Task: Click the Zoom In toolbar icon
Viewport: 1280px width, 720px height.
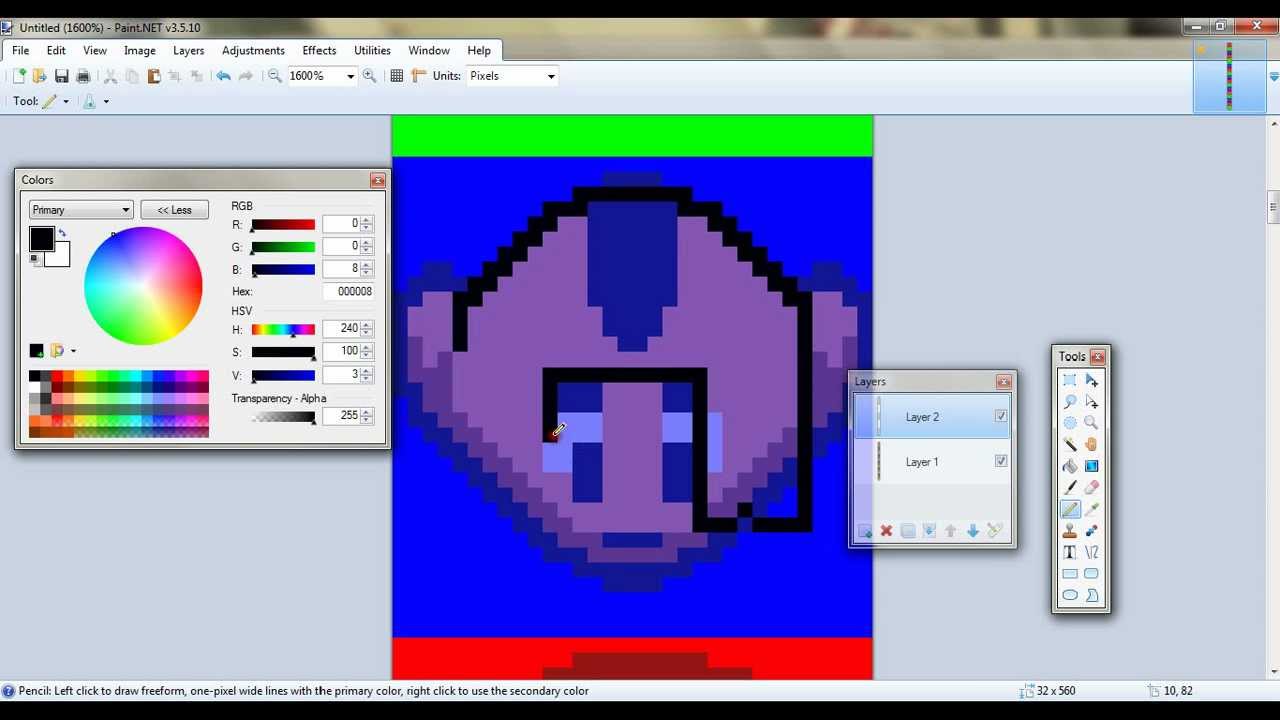Action: tap(369, 76)
